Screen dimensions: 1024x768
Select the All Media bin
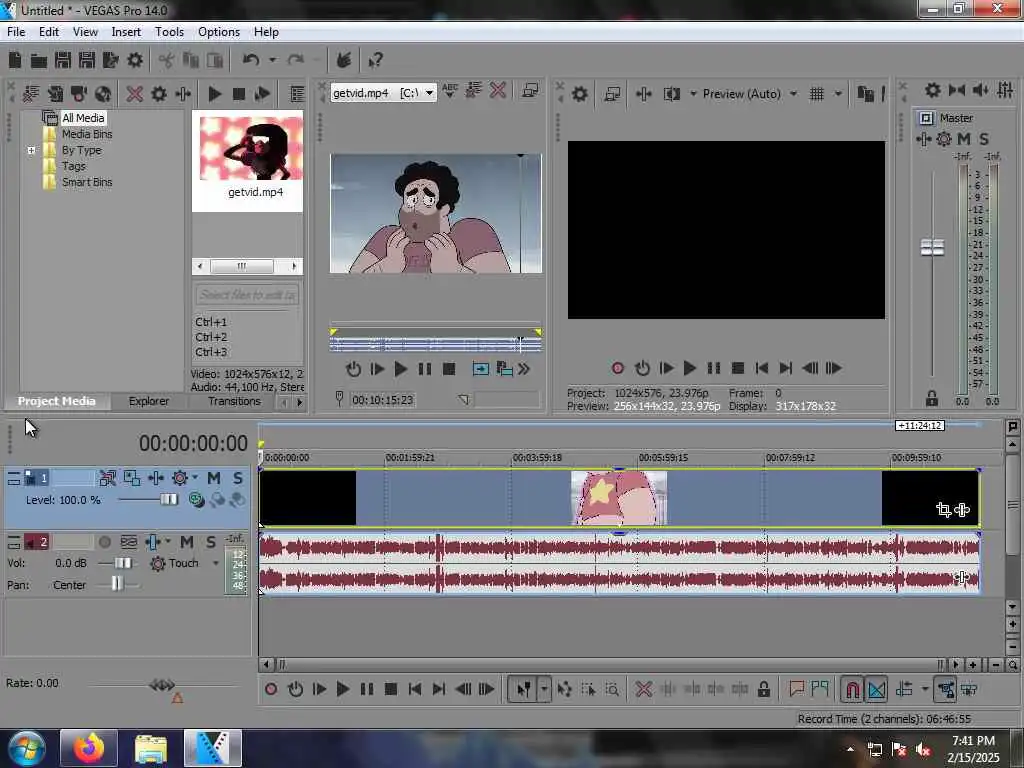[83, 118]
